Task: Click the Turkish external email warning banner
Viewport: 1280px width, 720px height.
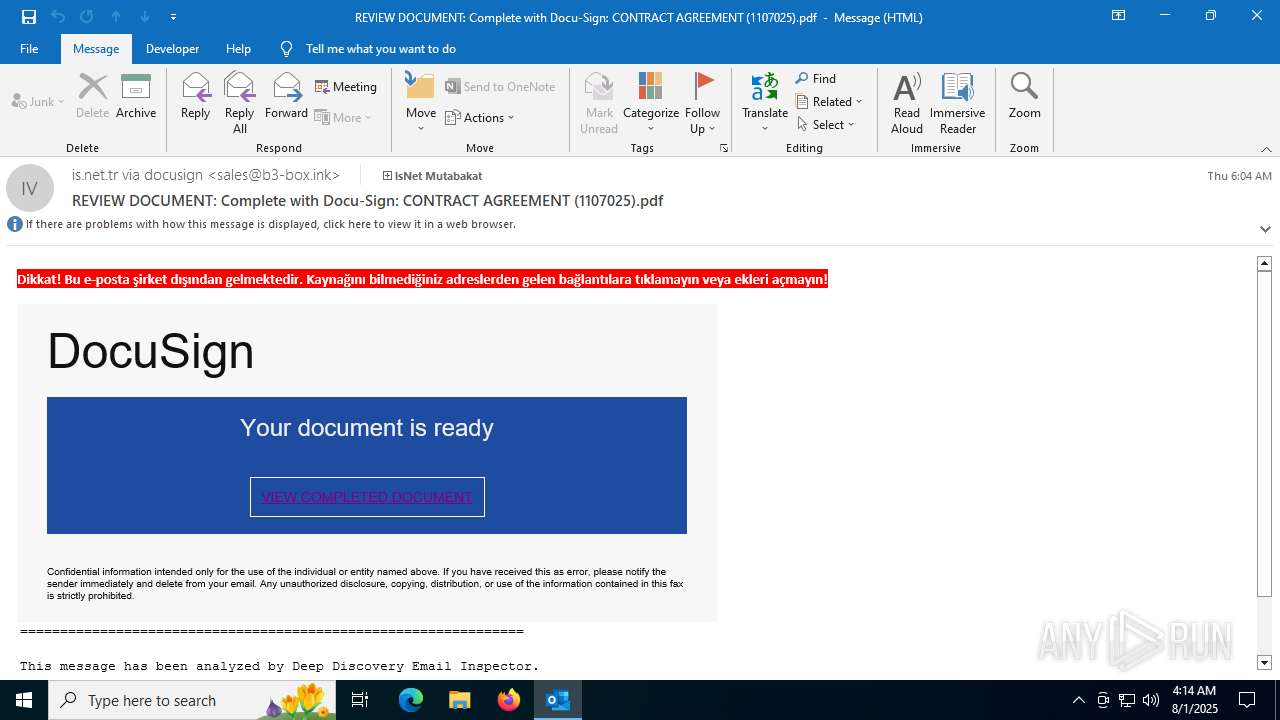Action: click(x=423, y=279)
